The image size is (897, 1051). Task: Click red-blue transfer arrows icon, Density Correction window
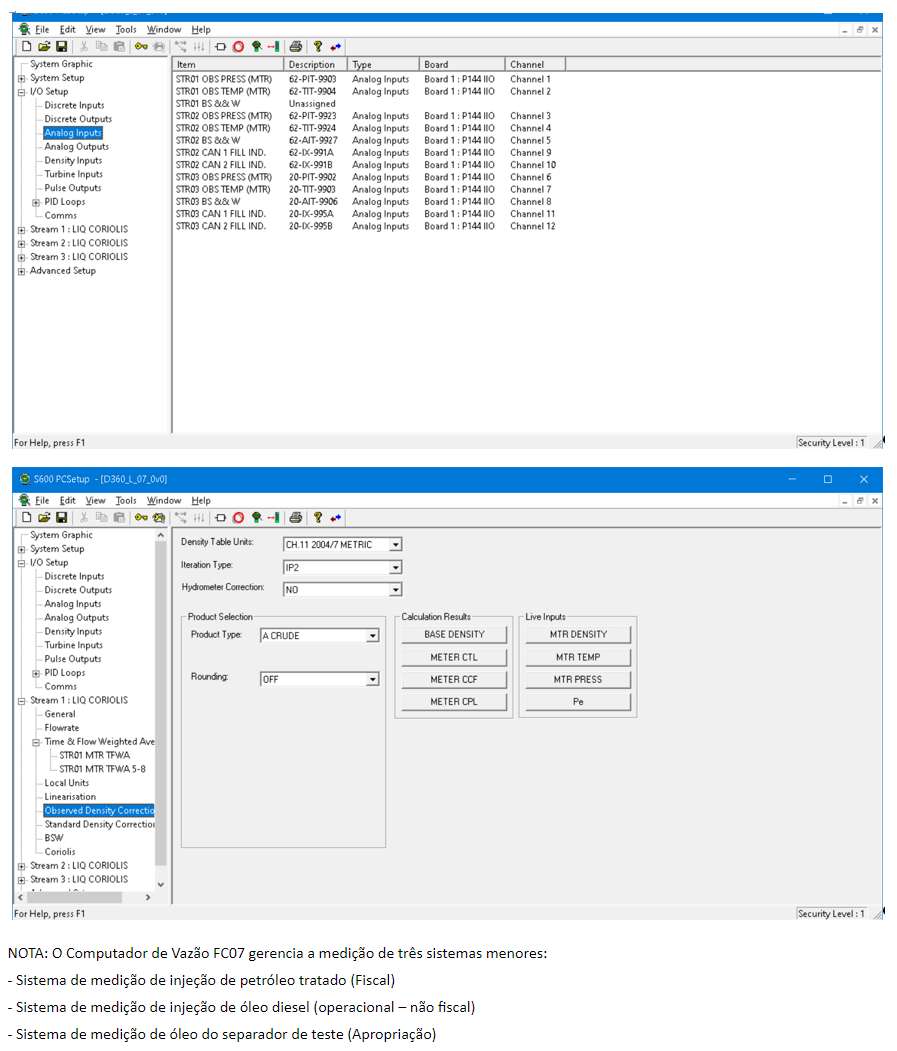[x=335, y=518]
